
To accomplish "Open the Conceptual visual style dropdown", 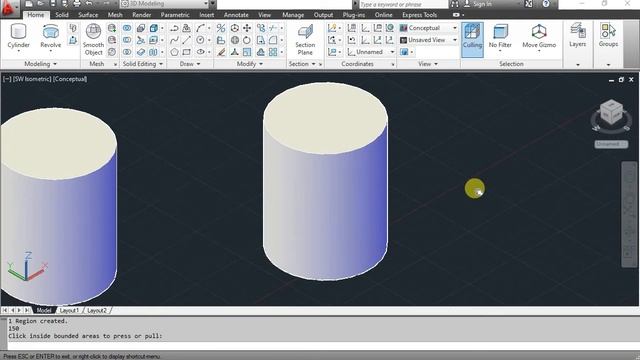I will (428, 28).
